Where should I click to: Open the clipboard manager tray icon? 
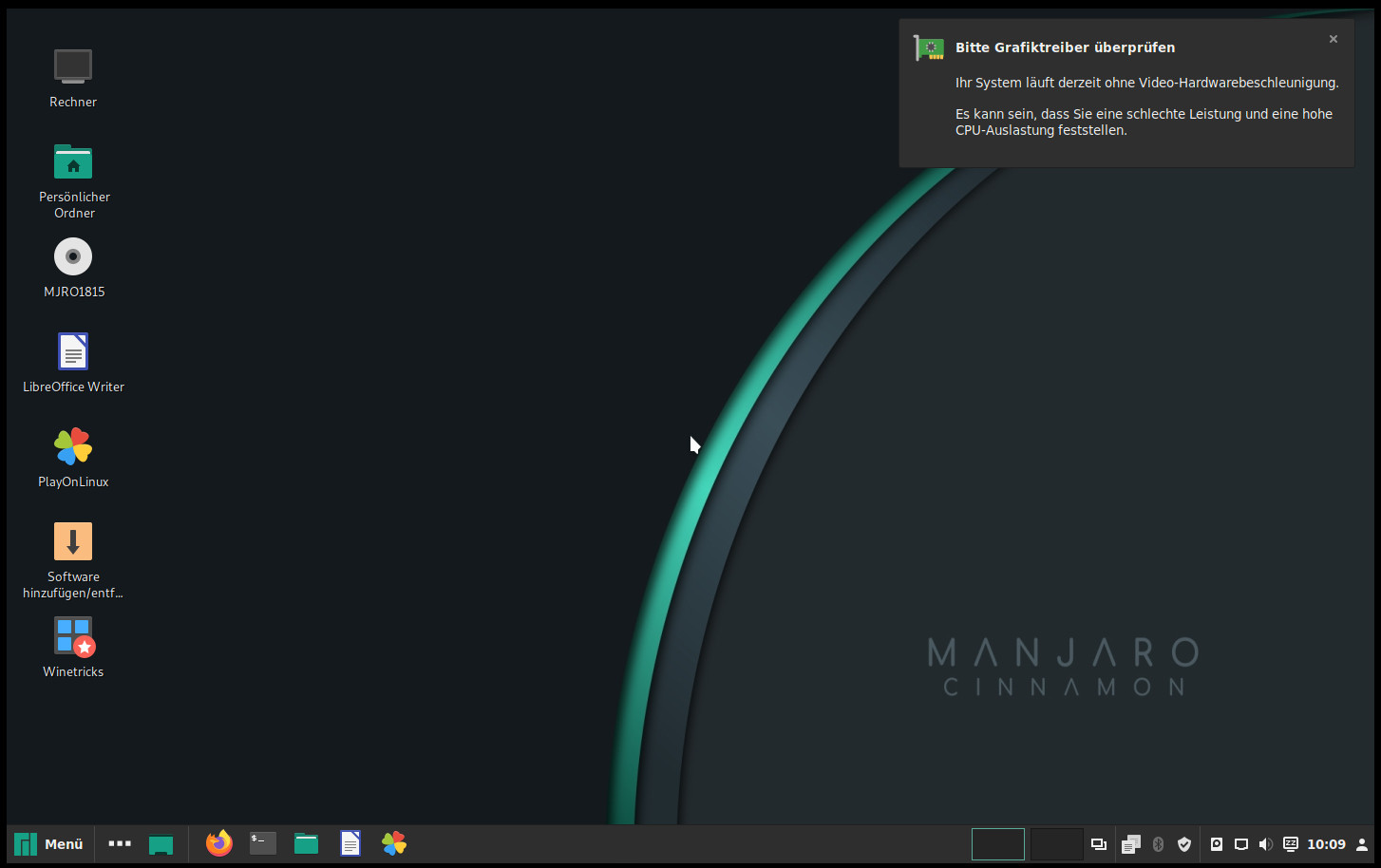pos(1130,844)
